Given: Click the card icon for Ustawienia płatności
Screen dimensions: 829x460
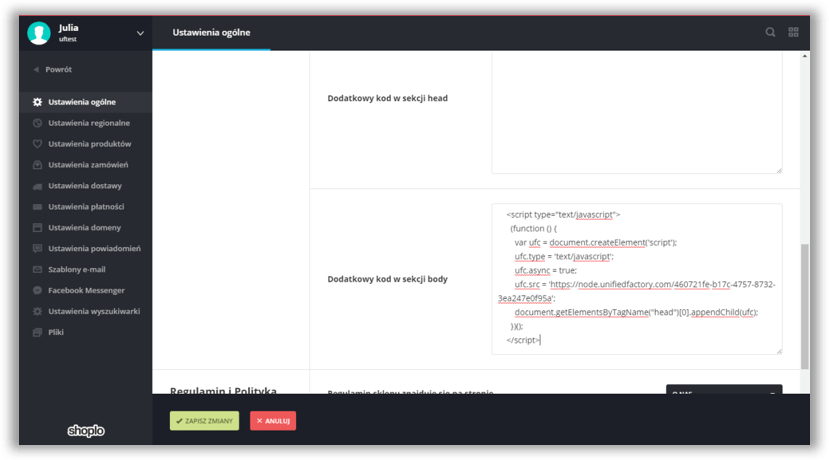Looking at the screenshot, I should point(37,207).
